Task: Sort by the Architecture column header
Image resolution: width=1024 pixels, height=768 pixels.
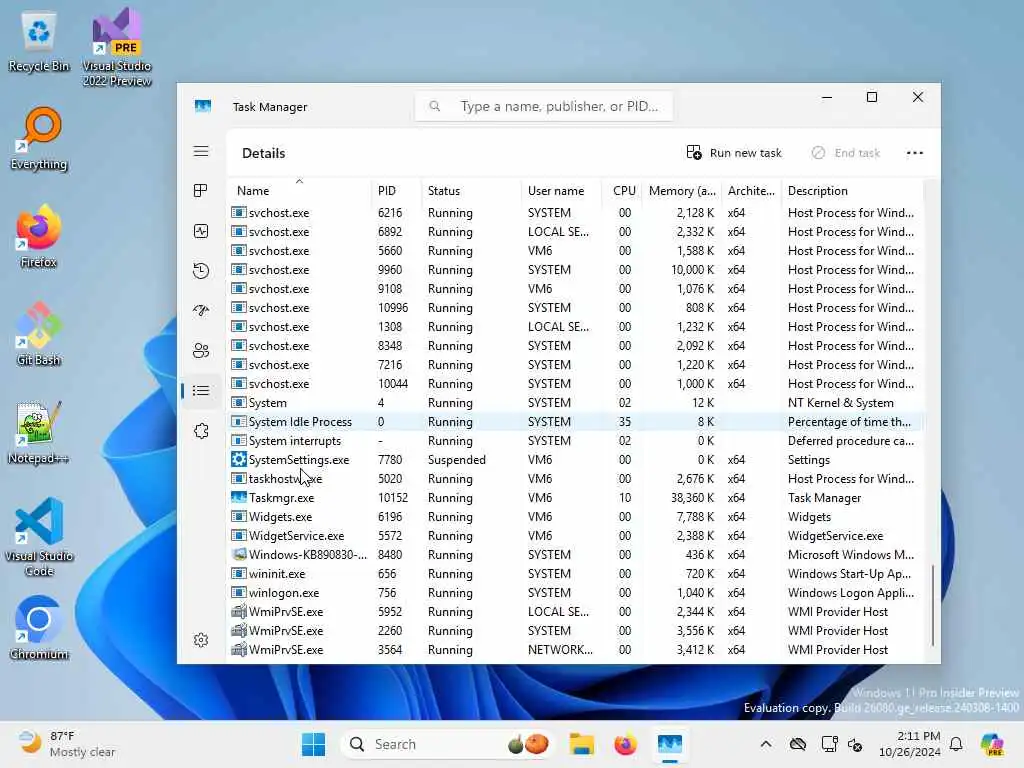Action: click(x=751, y=190)
